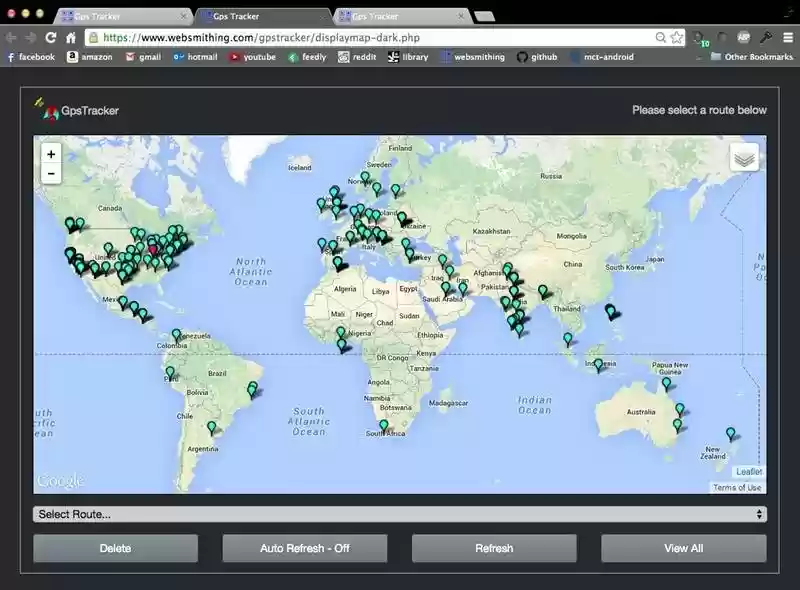Image resolution: width=800 pixels, height=590 pixels.
Task: Open the Other Bookmarks folder
Action: 750,57
